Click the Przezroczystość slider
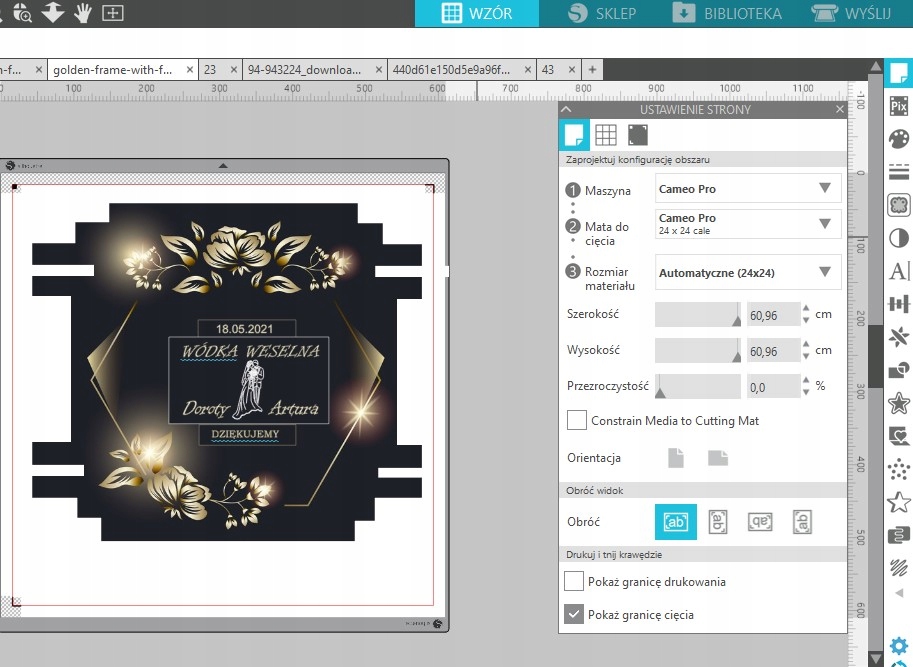Image resolution: width=913 pixels, height=667 pixels. coord(698,386)
